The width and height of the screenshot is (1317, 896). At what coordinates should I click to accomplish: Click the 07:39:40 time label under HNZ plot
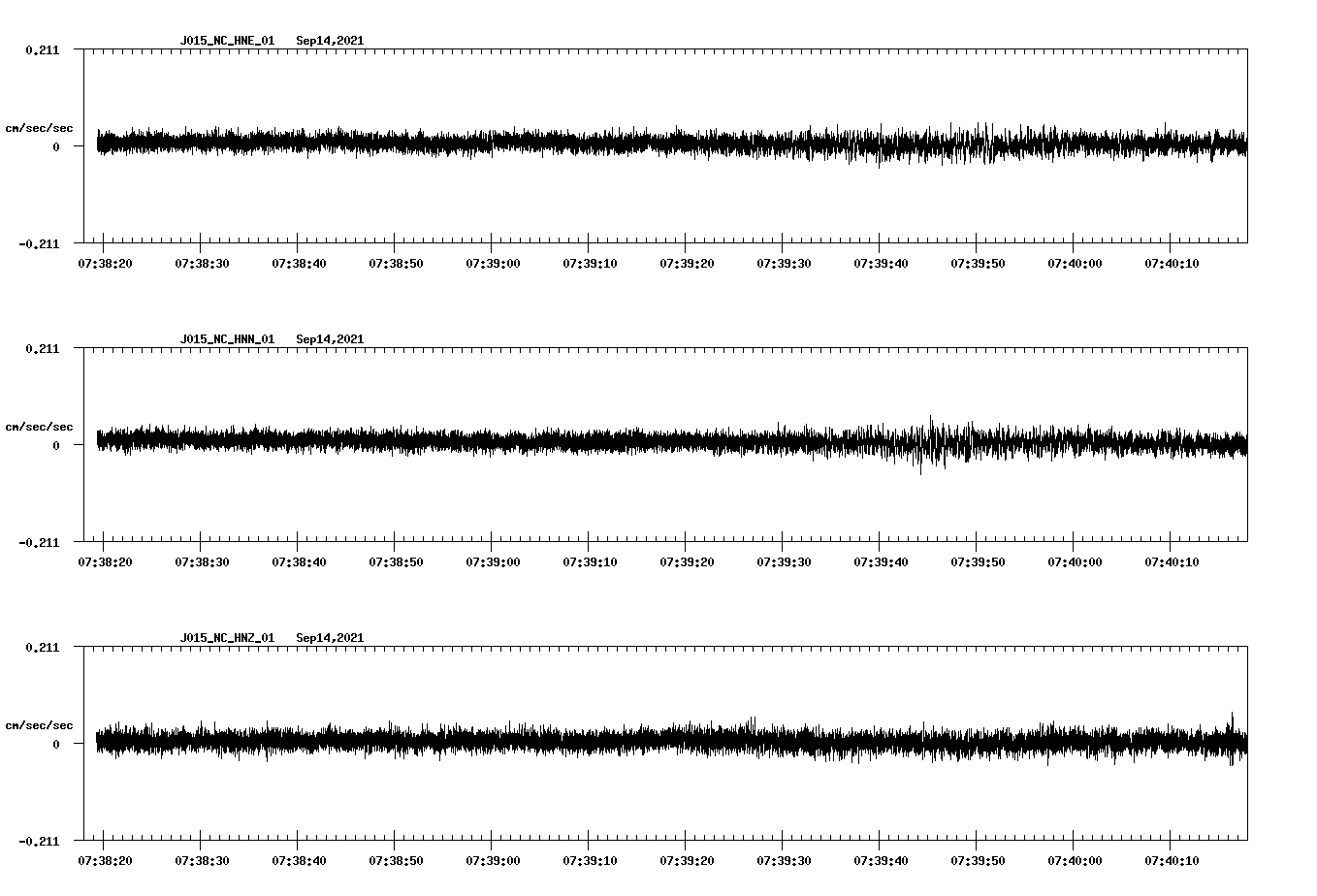[881, 861]
